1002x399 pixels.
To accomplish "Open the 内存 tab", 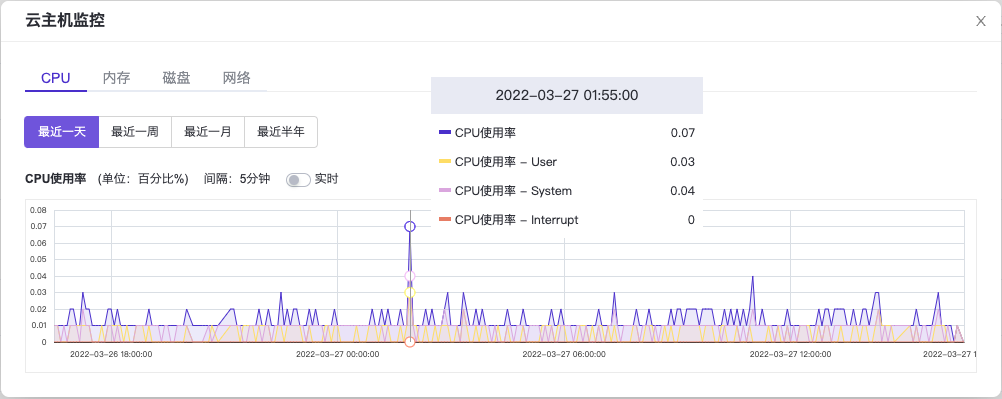I will pyautogui.click(x=116, y=79).
